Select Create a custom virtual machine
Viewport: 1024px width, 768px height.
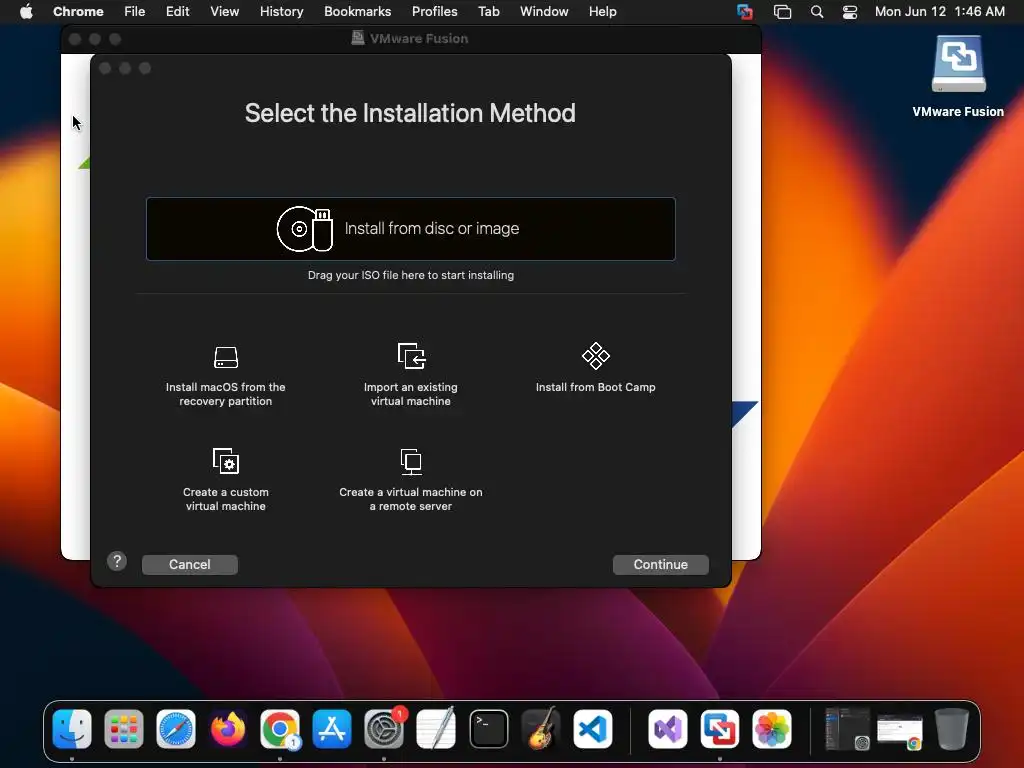tap(225, 480)
